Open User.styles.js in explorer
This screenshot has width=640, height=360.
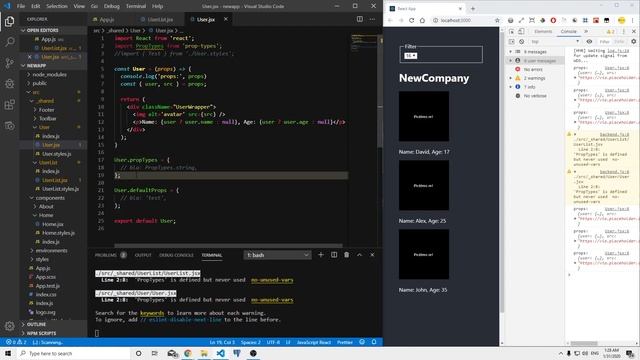[x=57, y=154]
